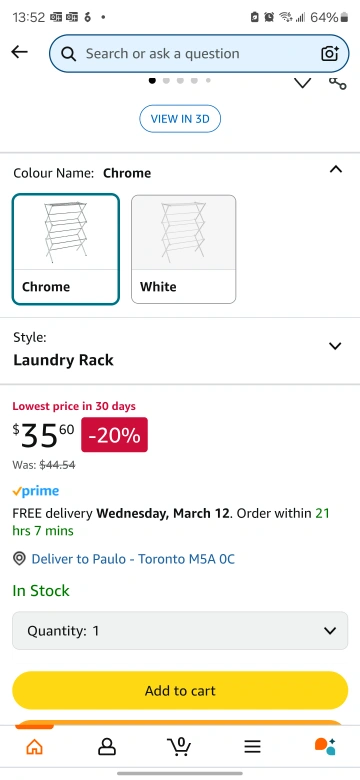Screen dimensions: 360x780
Task: Select the White colour option
Action: coord(183,249)
